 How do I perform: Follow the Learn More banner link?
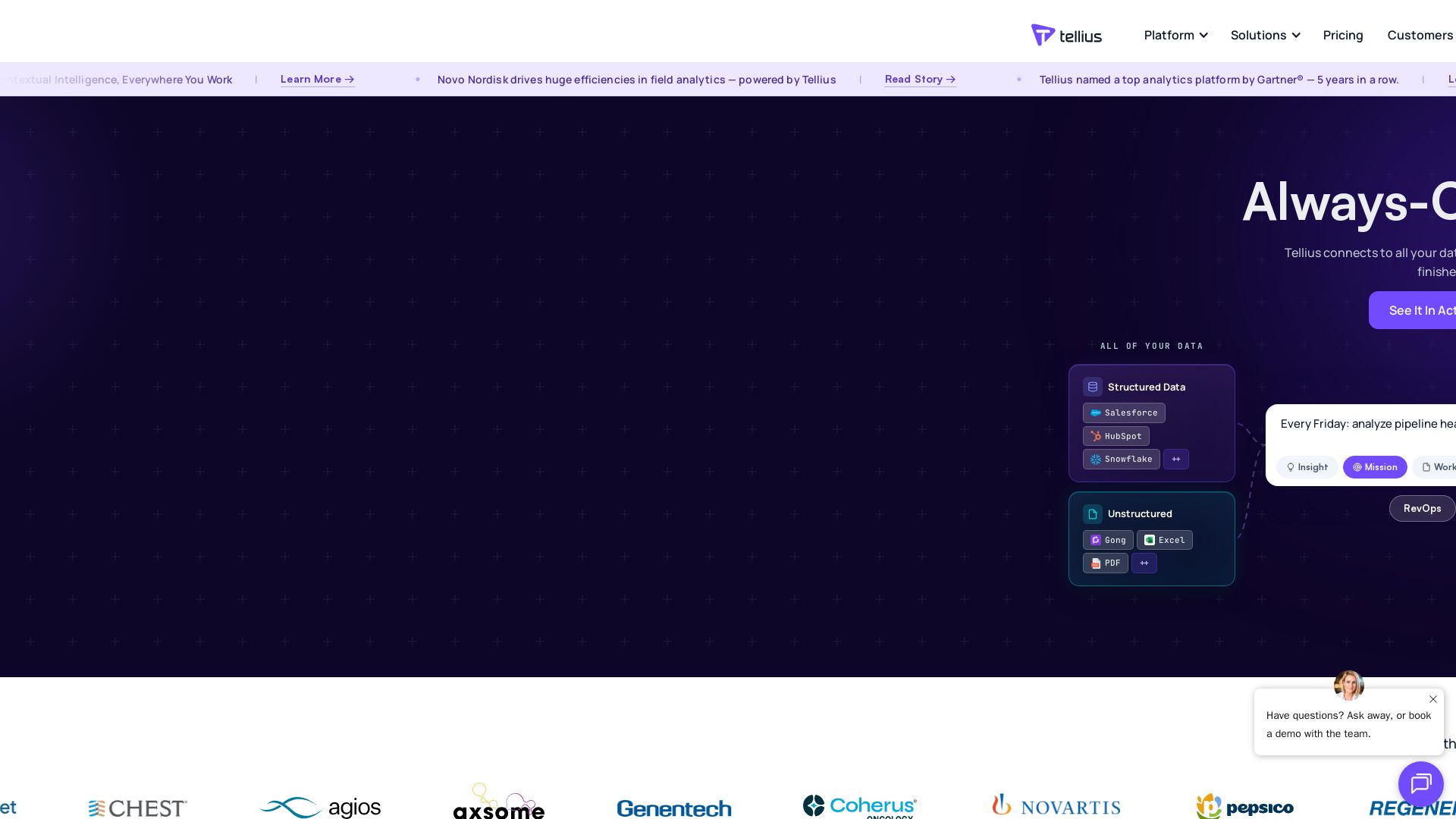(318, 80)
